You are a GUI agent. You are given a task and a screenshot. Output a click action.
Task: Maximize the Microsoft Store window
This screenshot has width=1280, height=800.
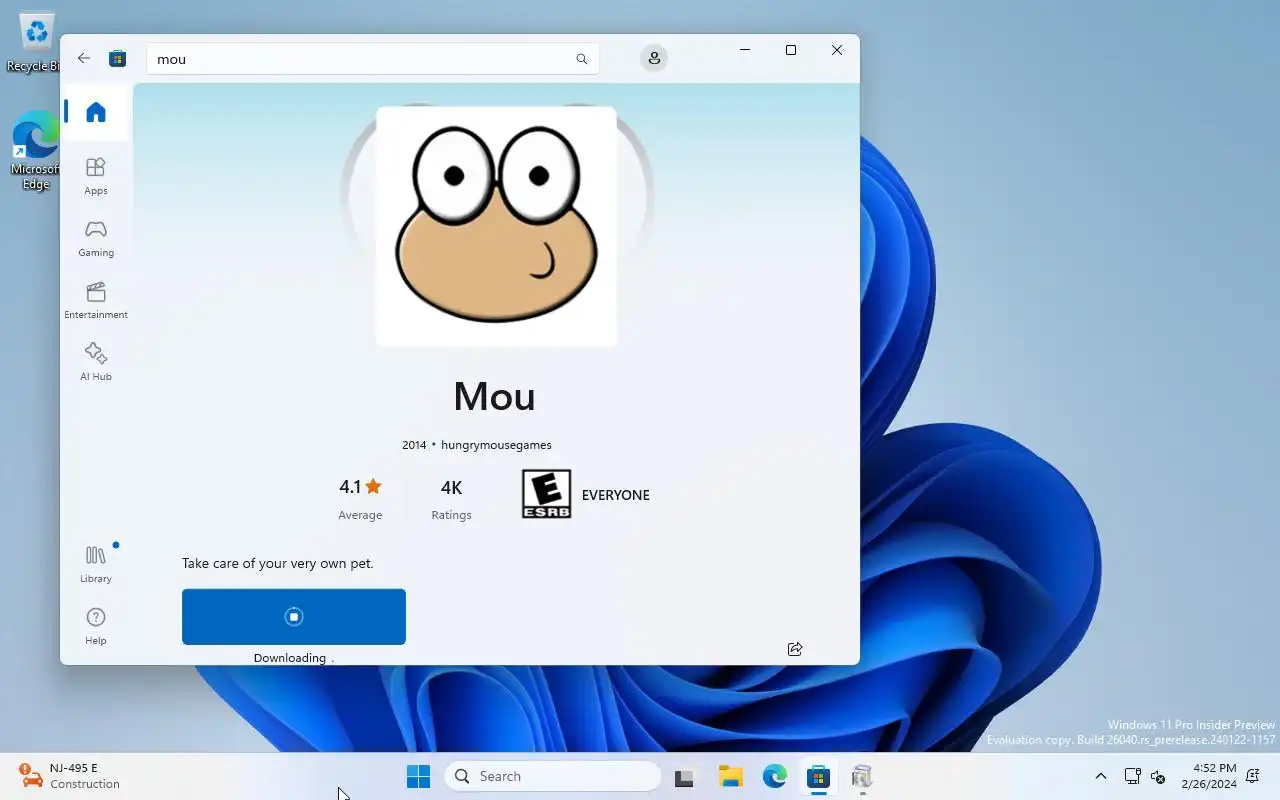pos(791,50)
